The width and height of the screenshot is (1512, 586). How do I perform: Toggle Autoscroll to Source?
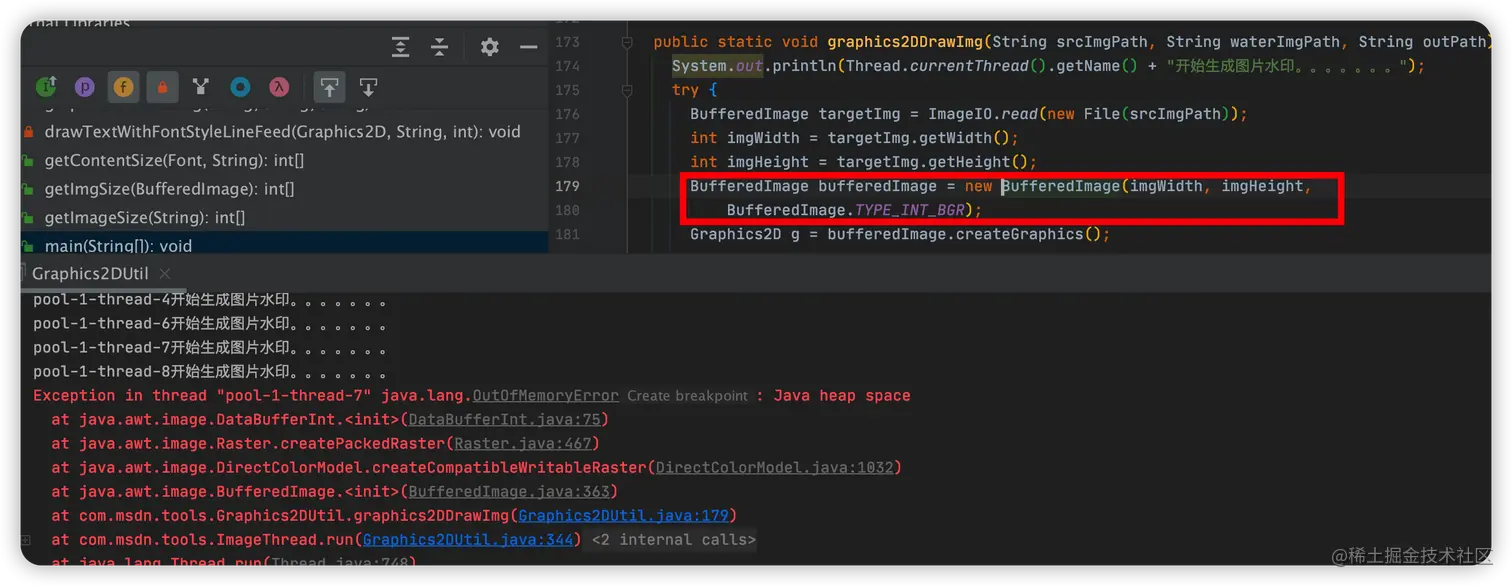click(329, 87)
